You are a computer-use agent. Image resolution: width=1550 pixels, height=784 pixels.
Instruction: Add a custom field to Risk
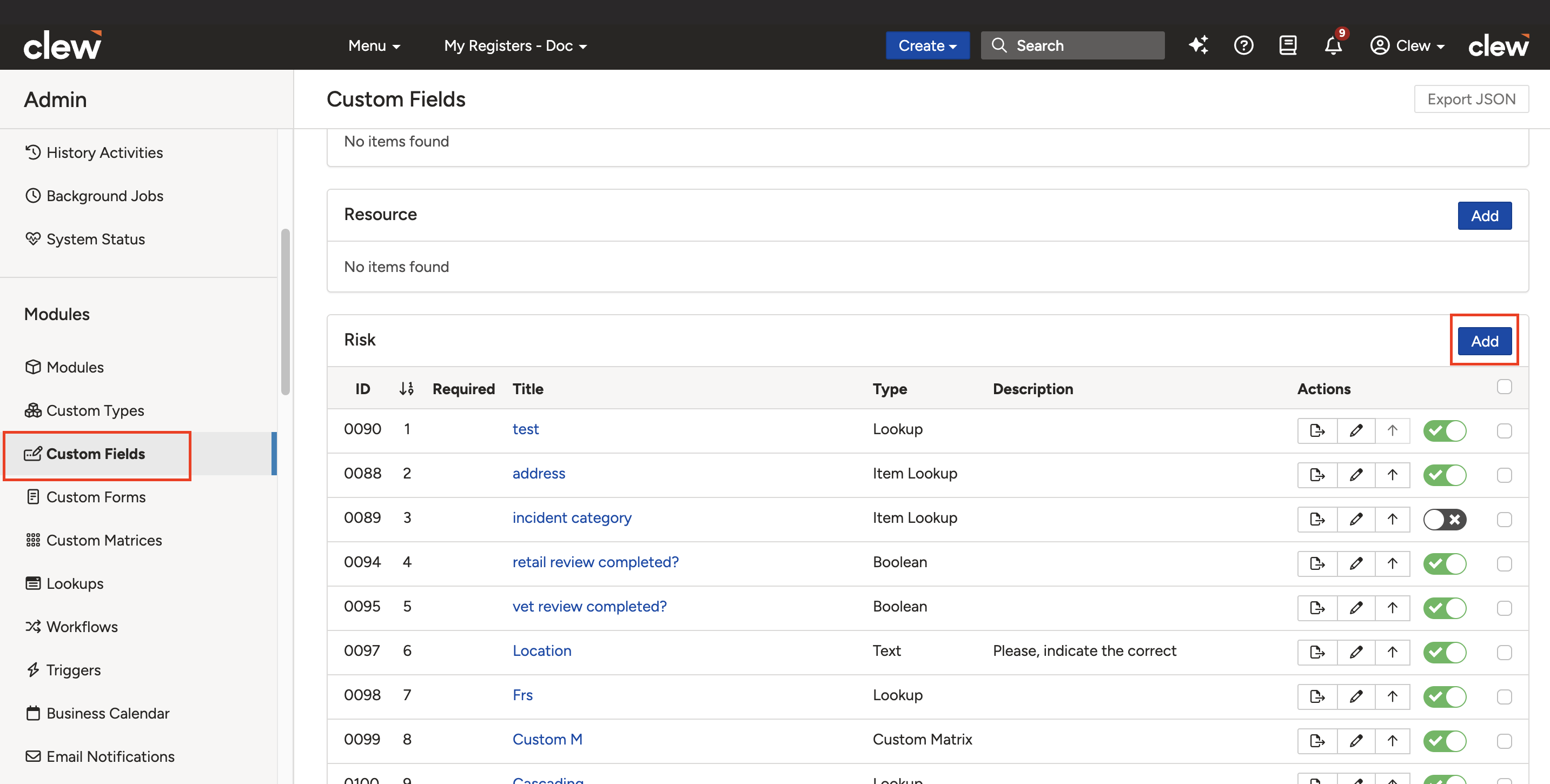(x=1485, y=341)
